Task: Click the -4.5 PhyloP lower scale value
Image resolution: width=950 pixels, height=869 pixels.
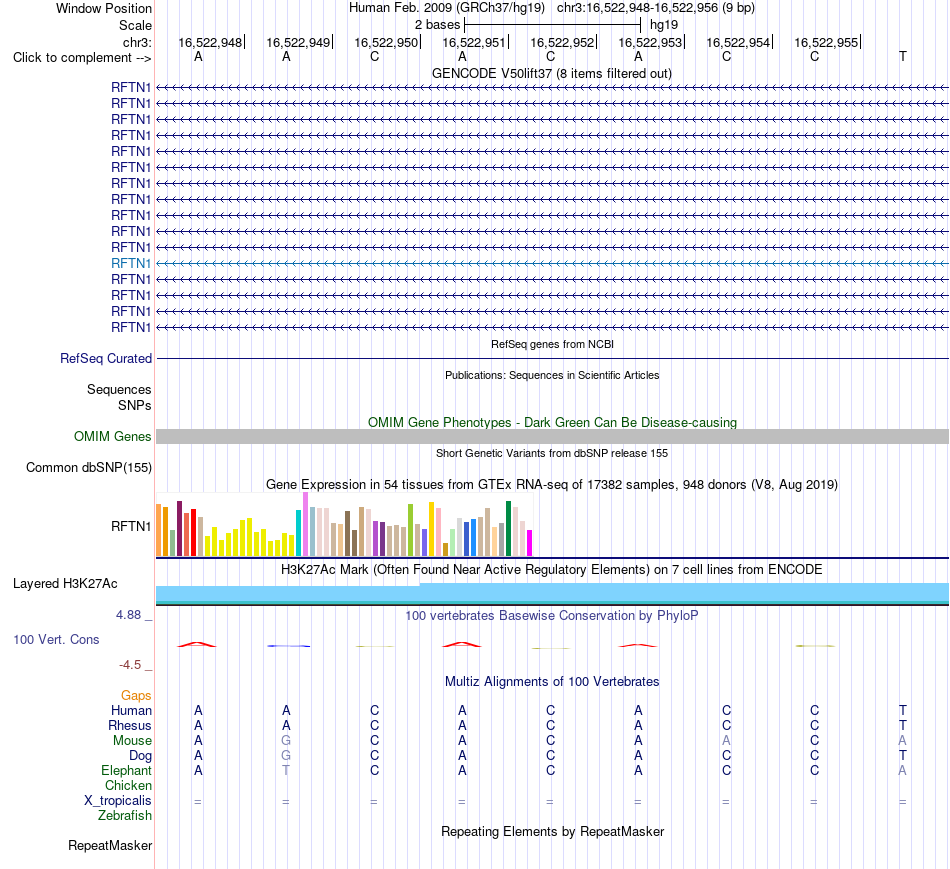Action: pos(130,665)
